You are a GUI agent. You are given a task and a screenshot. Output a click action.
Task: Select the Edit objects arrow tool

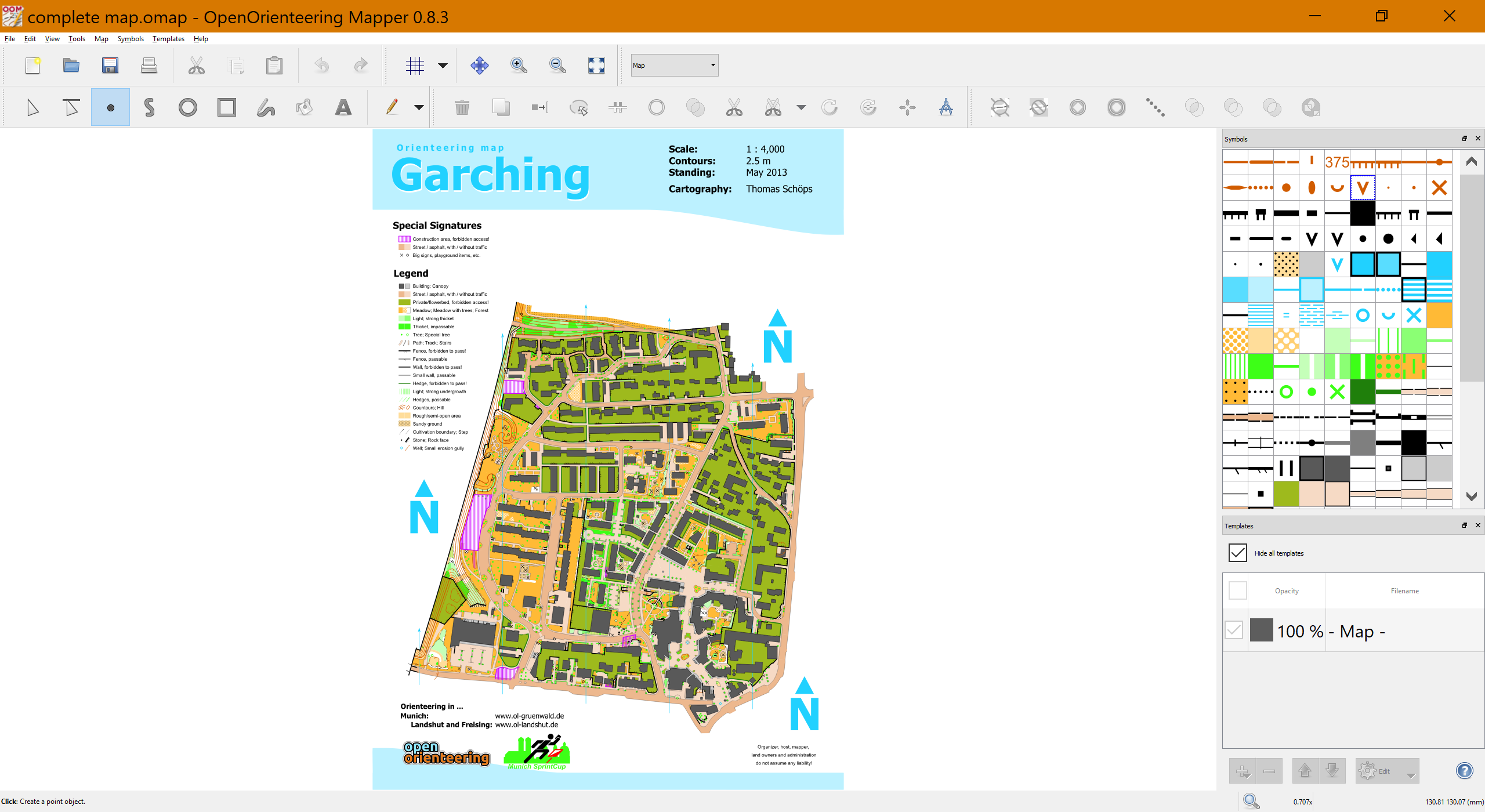click(32, 107)
